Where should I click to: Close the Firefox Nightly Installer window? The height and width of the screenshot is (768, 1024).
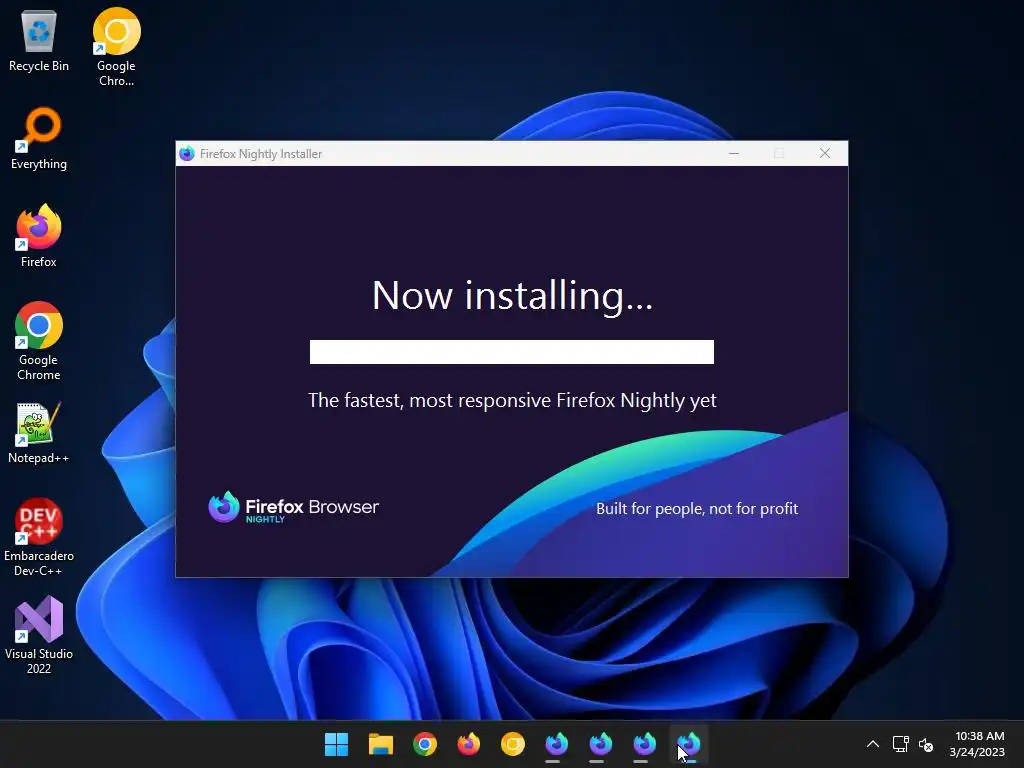click(825, 153)
